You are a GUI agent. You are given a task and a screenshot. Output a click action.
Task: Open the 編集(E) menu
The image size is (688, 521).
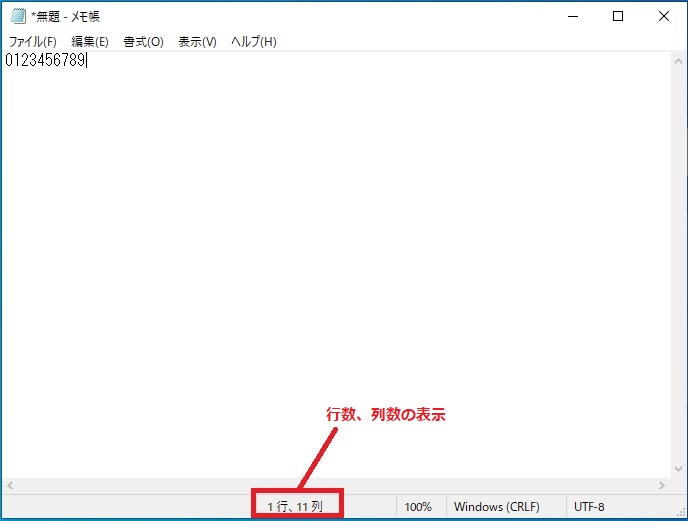(x=90, y=42)
